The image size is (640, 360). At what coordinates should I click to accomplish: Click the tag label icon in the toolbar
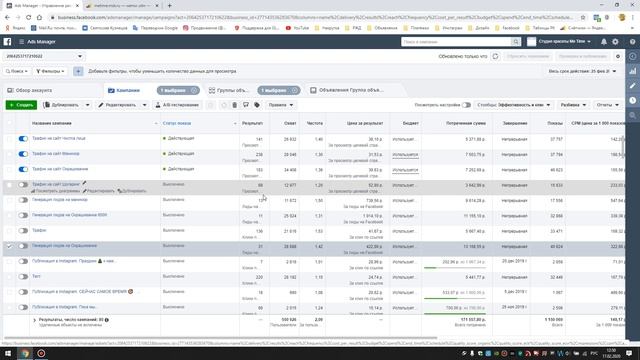pos(257,105)
